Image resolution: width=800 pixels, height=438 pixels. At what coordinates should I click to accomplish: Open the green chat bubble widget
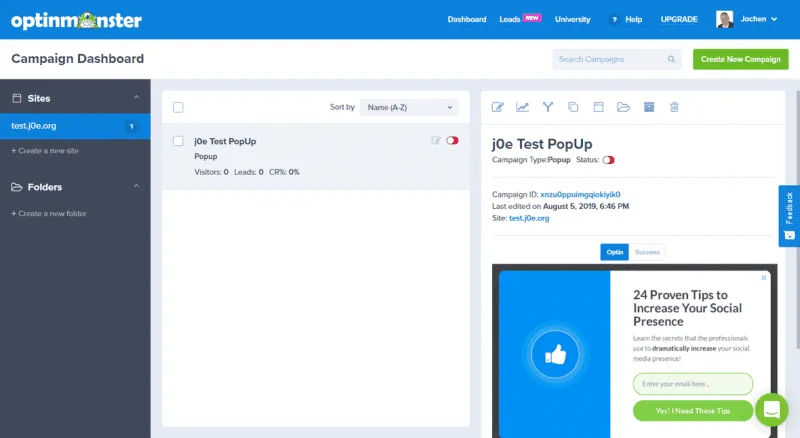pyautogui.click(x=771, y=409)
